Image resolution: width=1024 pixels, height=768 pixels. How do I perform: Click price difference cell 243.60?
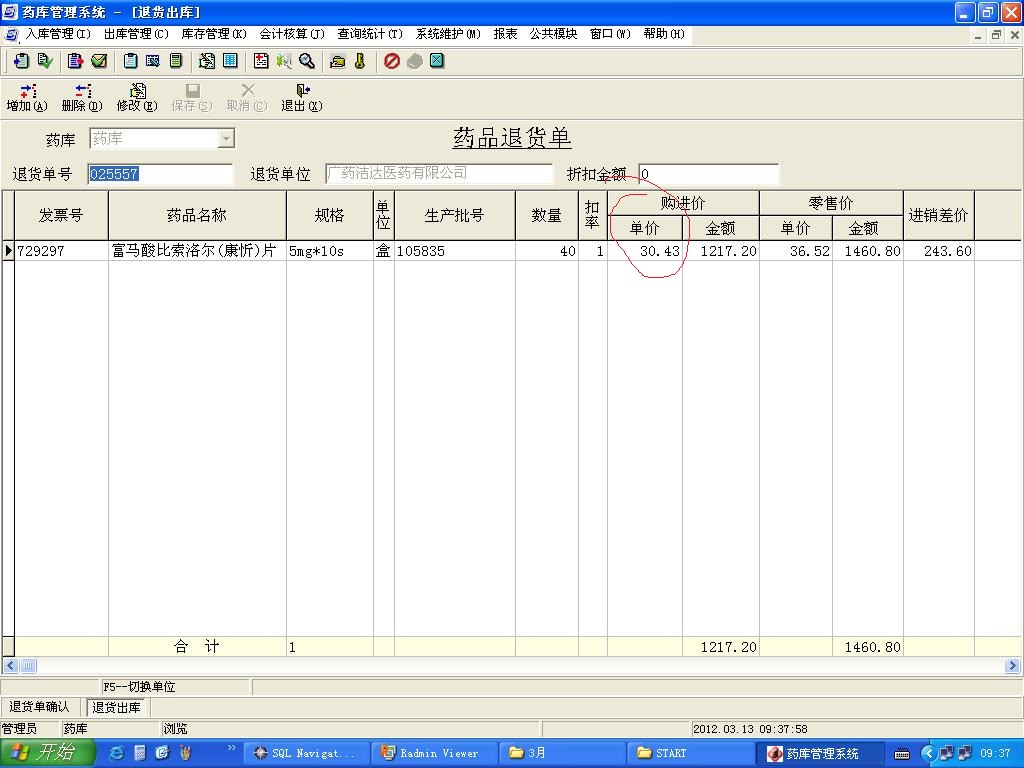938,251
